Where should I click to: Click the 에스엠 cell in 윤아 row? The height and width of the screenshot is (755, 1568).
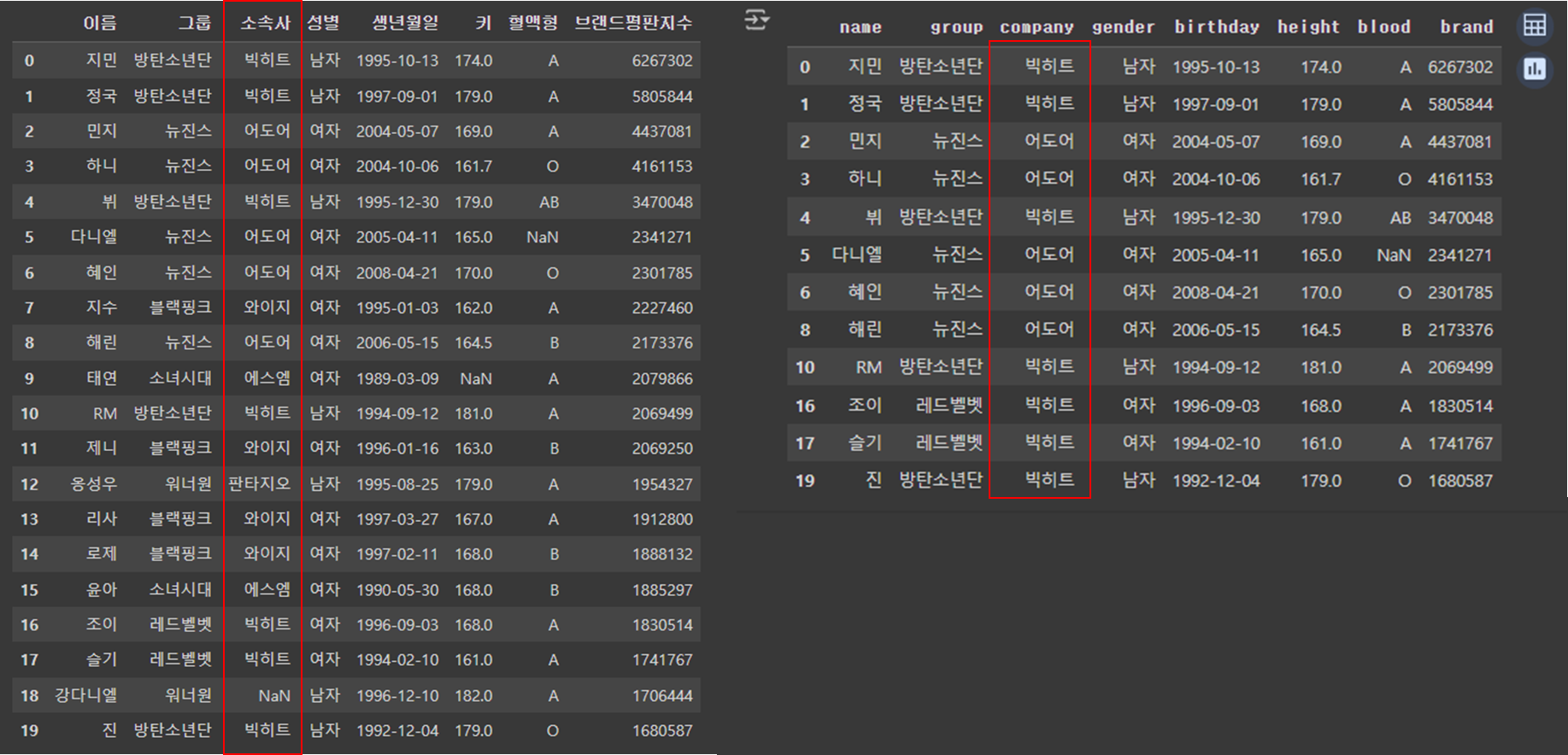(x=267, y=590)
